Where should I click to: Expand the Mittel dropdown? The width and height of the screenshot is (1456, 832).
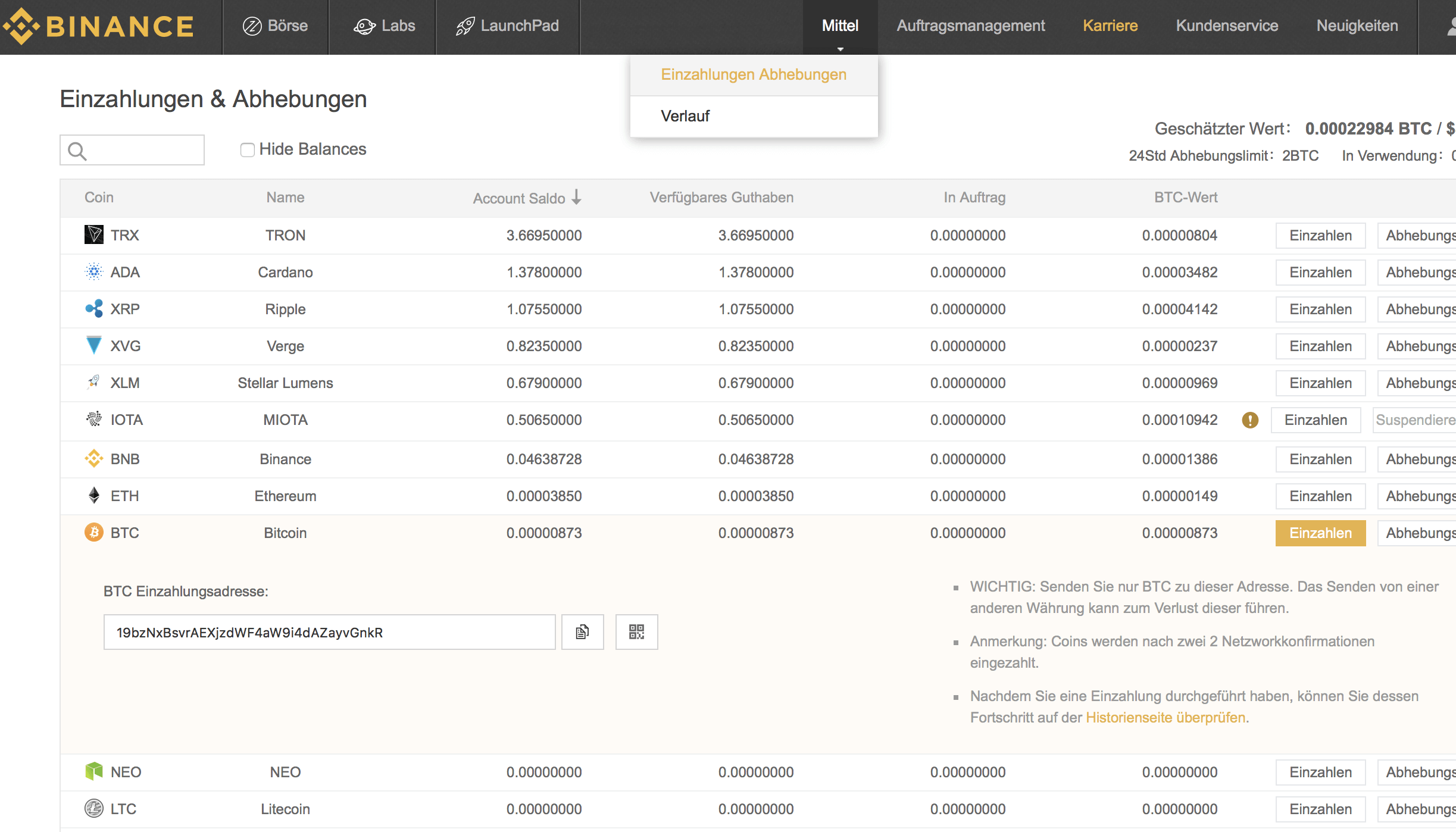(x=840, y=26)
